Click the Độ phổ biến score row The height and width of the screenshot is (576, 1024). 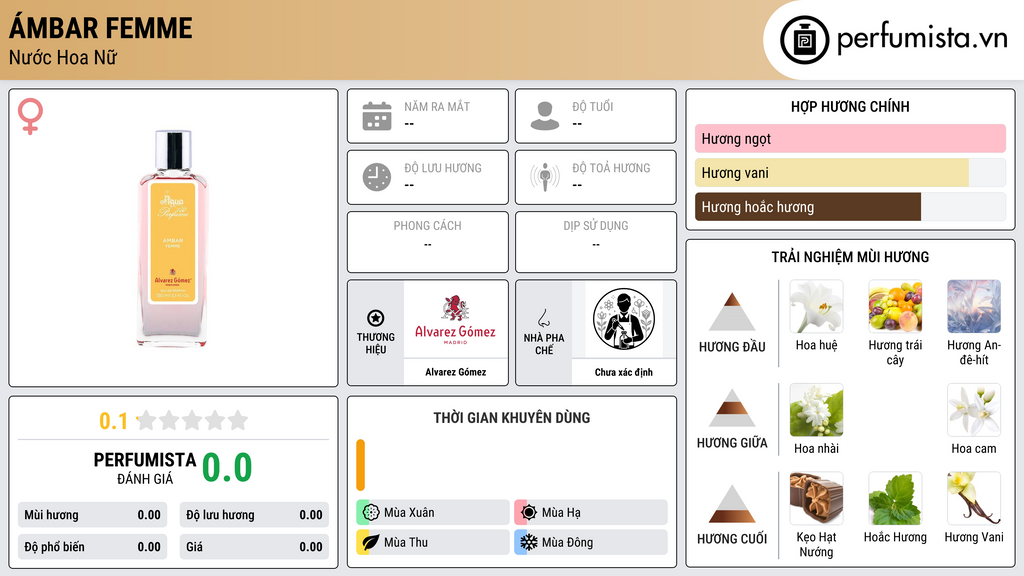[92, 547]
